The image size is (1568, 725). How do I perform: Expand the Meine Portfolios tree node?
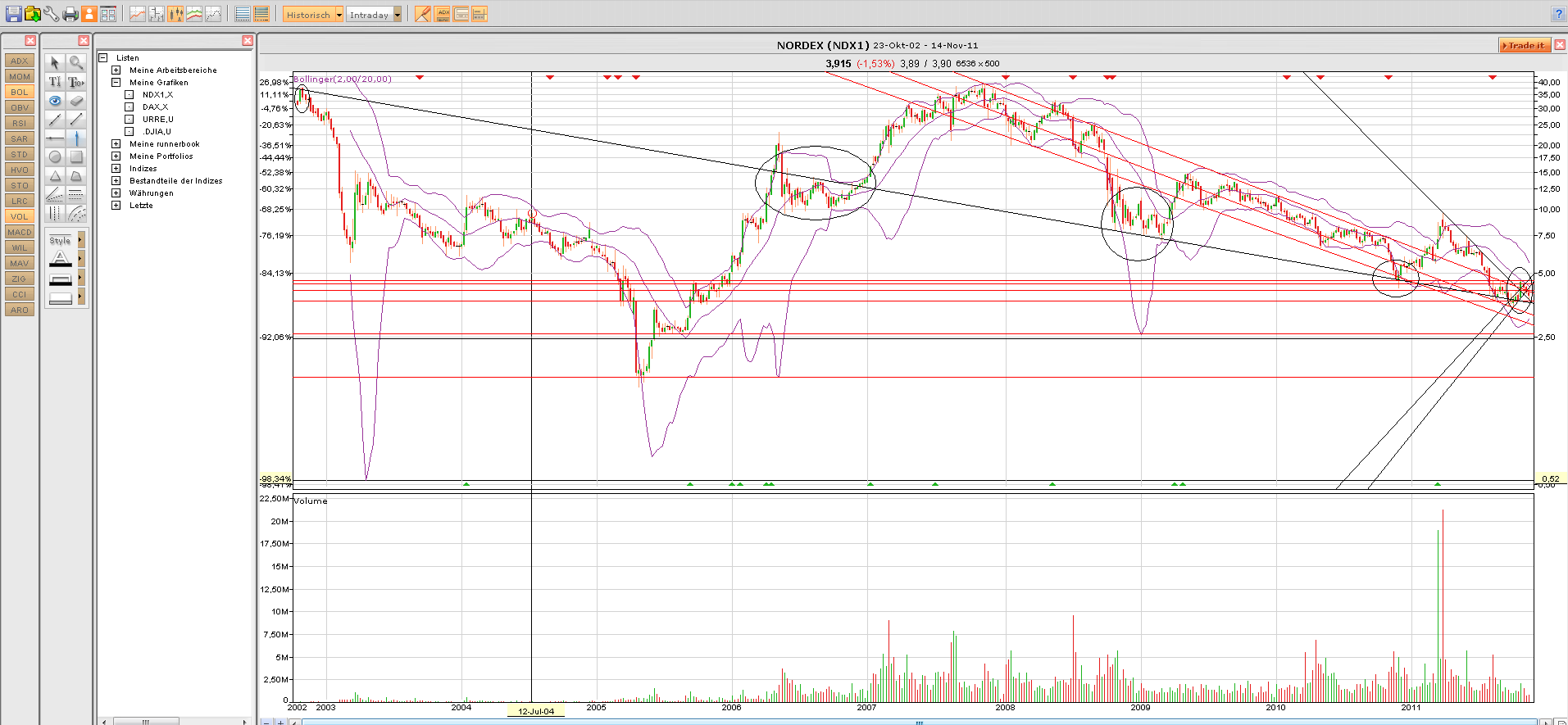(x=116, y=156)
